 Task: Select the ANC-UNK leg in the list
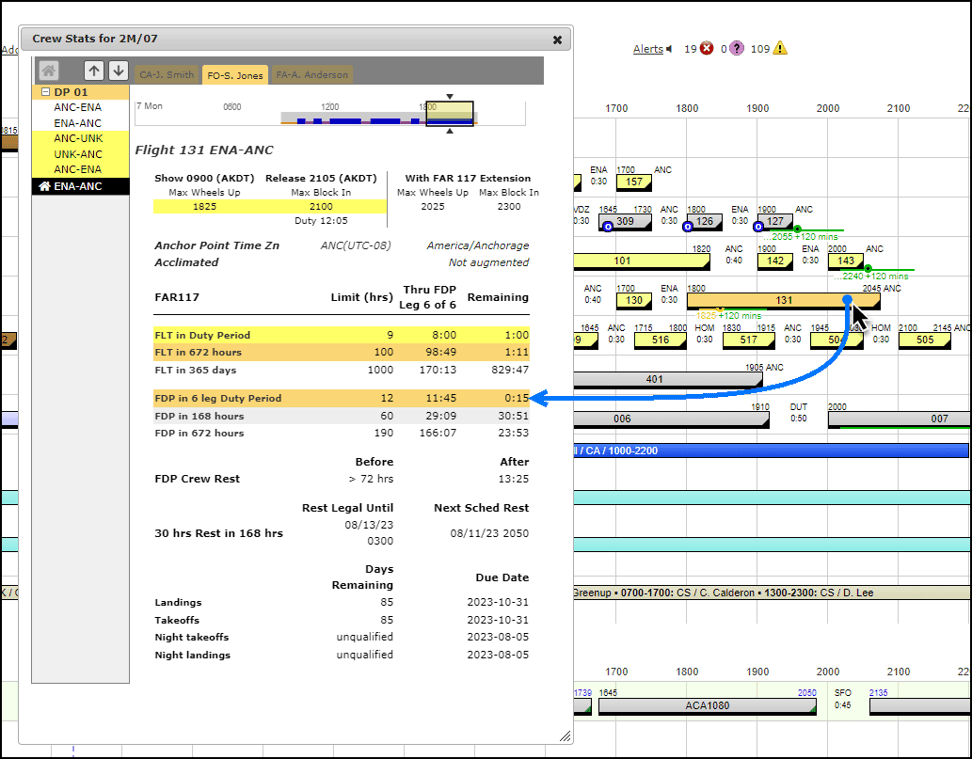(78, 139)
